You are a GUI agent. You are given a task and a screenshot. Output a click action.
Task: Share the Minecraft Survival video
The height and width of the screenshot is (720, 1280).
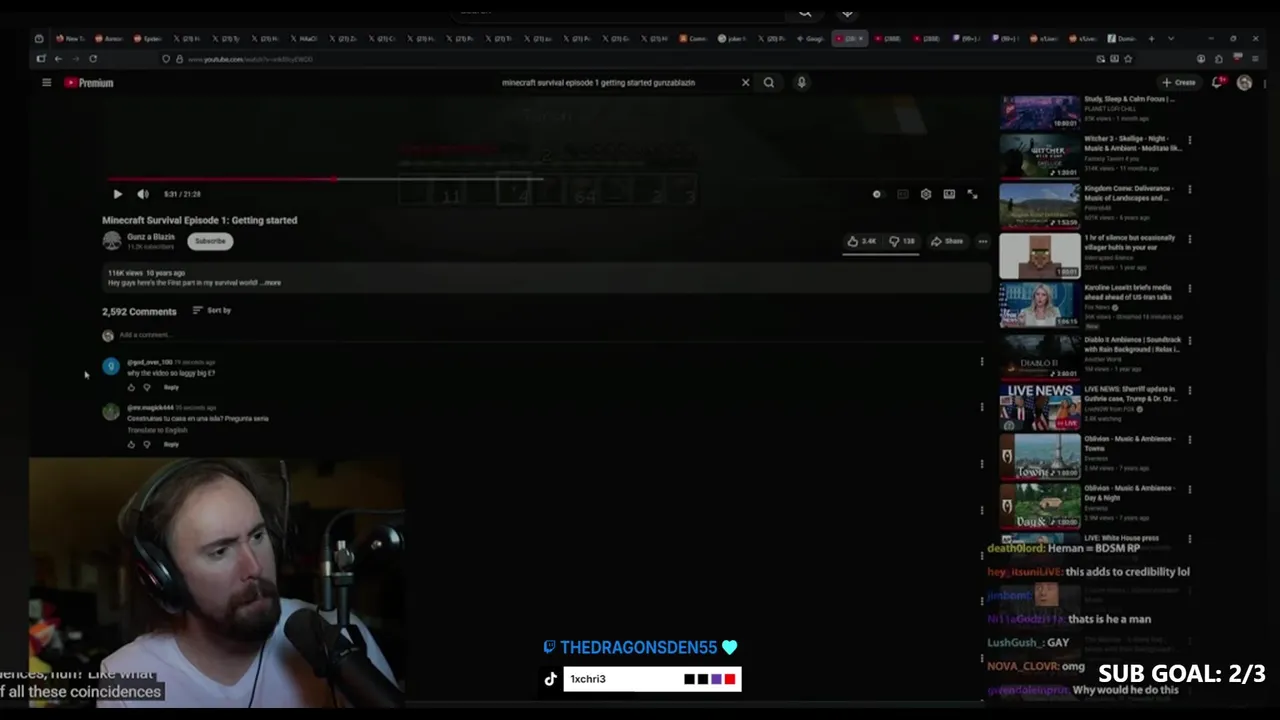coord(947,241)
